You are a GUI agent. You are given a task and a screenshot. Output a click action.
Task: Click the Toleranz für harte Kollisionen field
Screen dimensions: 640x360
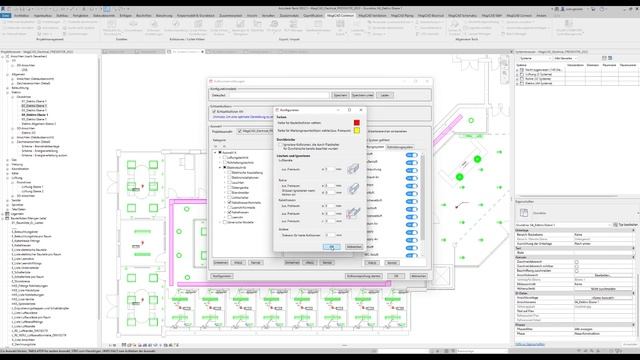(331, 236)
